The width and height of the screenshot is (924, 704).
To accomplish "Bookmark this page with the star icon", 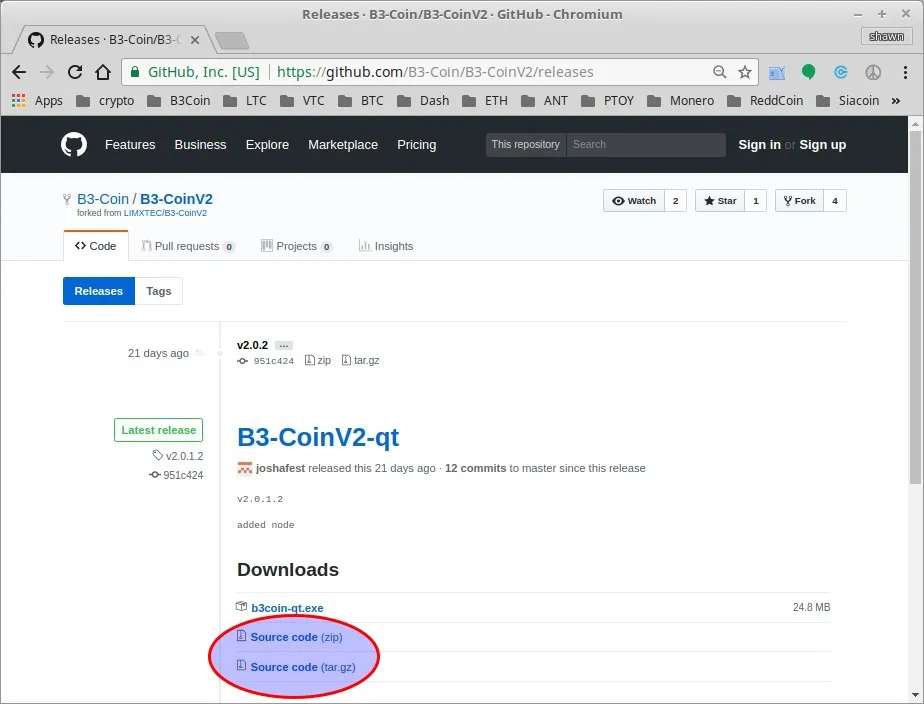I will click(x=745, y=72).
